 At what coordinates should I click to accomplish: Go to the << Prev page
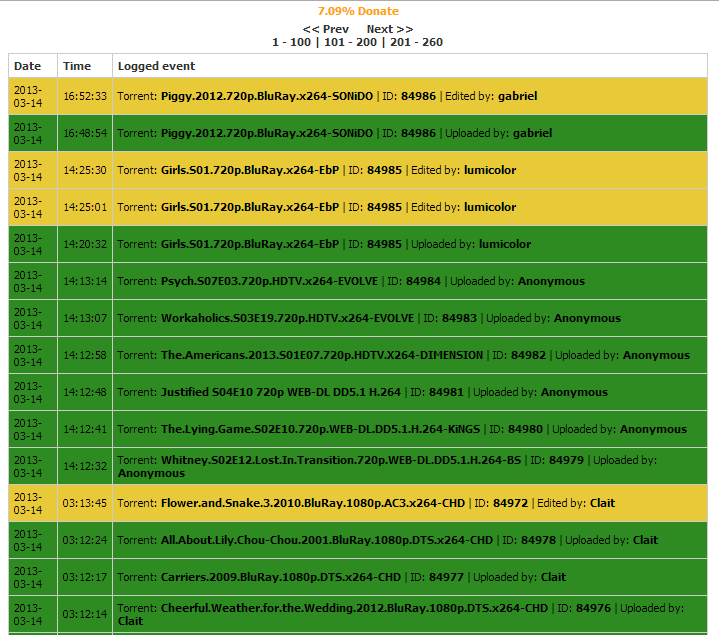coord(326,29)
